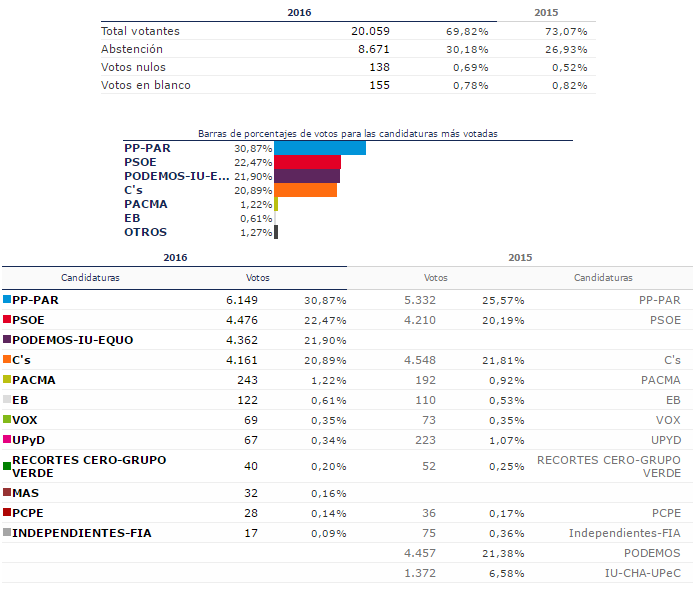Click C's 2015 percentage 21,81%
This screenshot has width=698, height=602.
pos(503,360)
